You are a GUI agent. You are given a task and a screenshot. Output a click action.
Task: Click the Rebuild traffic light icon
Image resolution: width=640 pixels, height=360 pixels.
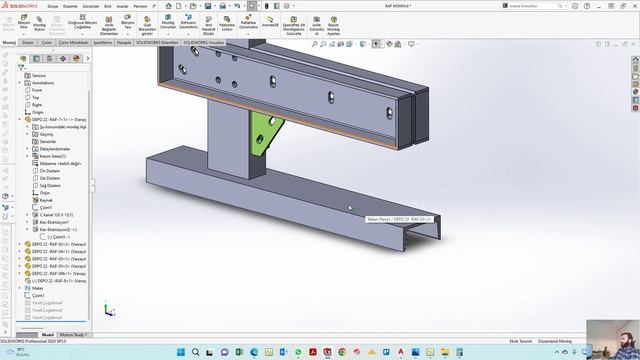[x=267, y=6]
